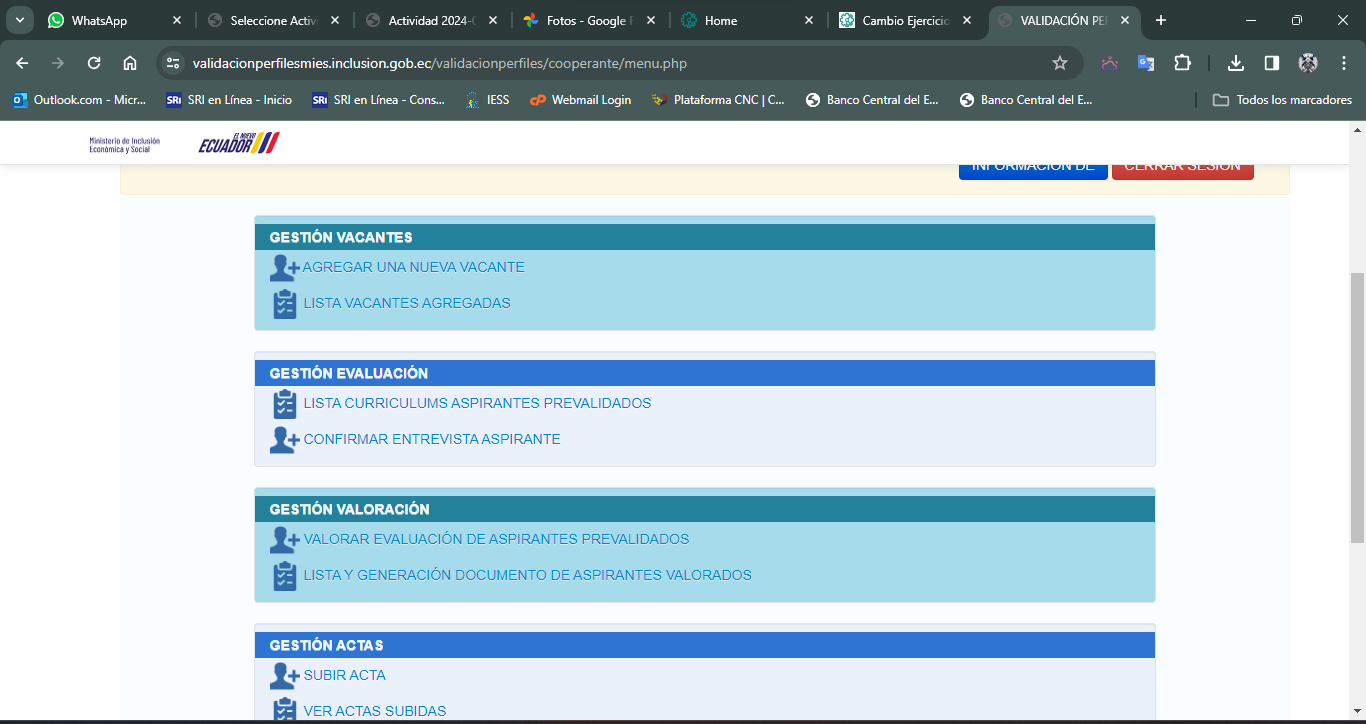
Task: Click the person-plus icon beside Agregar una nueva vacante
Action: point(284,268)
